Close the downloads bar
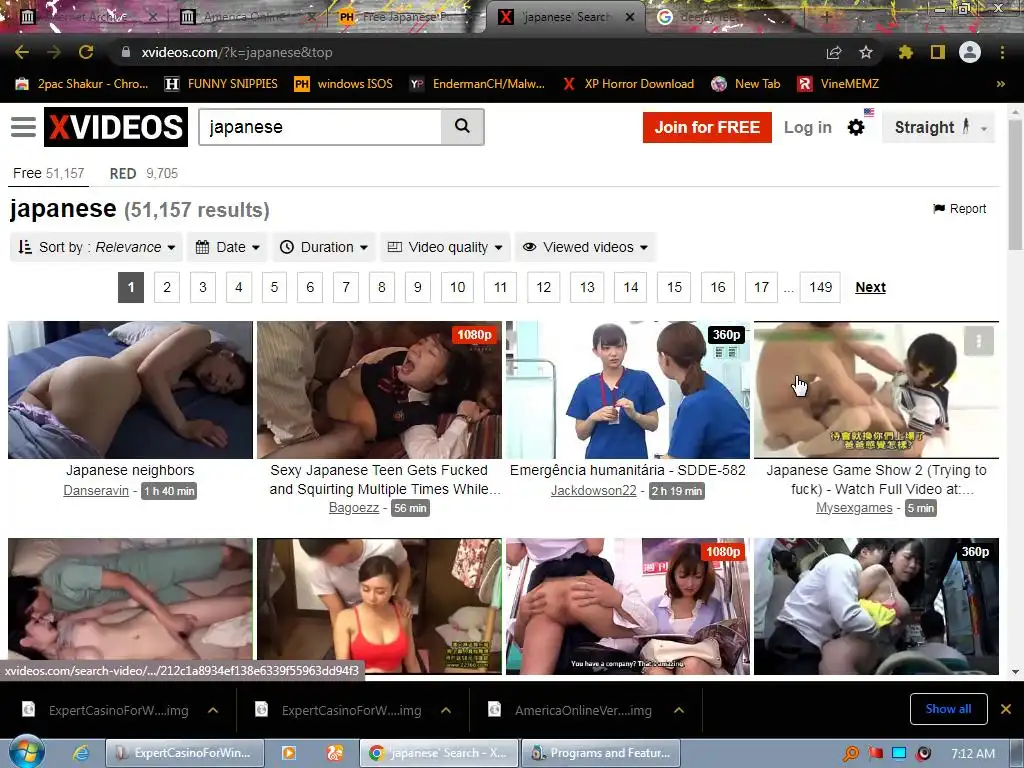This screenshot has width=1024, height=768. click(1006, 709)
